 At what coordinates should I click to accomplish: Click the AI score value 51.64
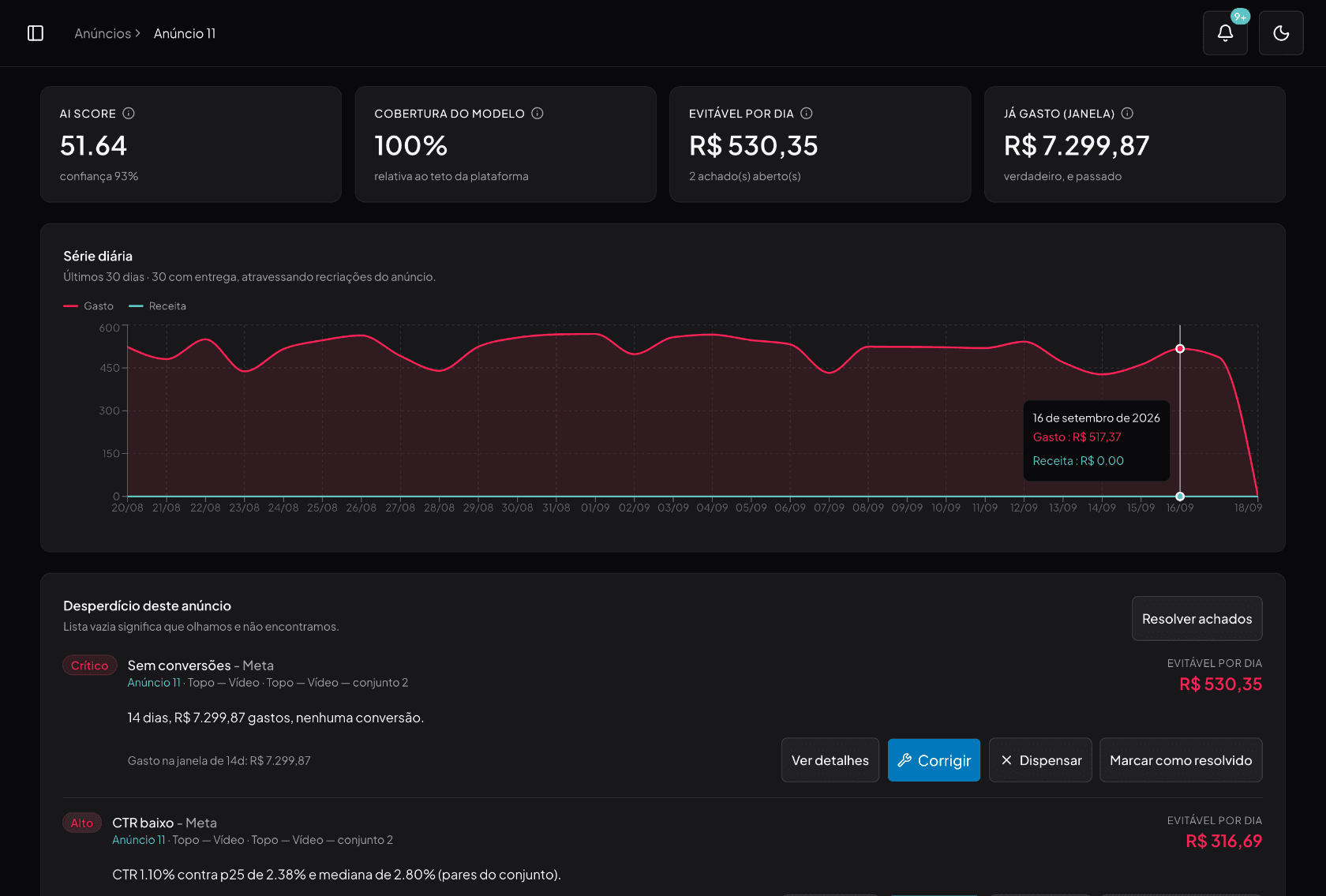coord(93,146)
